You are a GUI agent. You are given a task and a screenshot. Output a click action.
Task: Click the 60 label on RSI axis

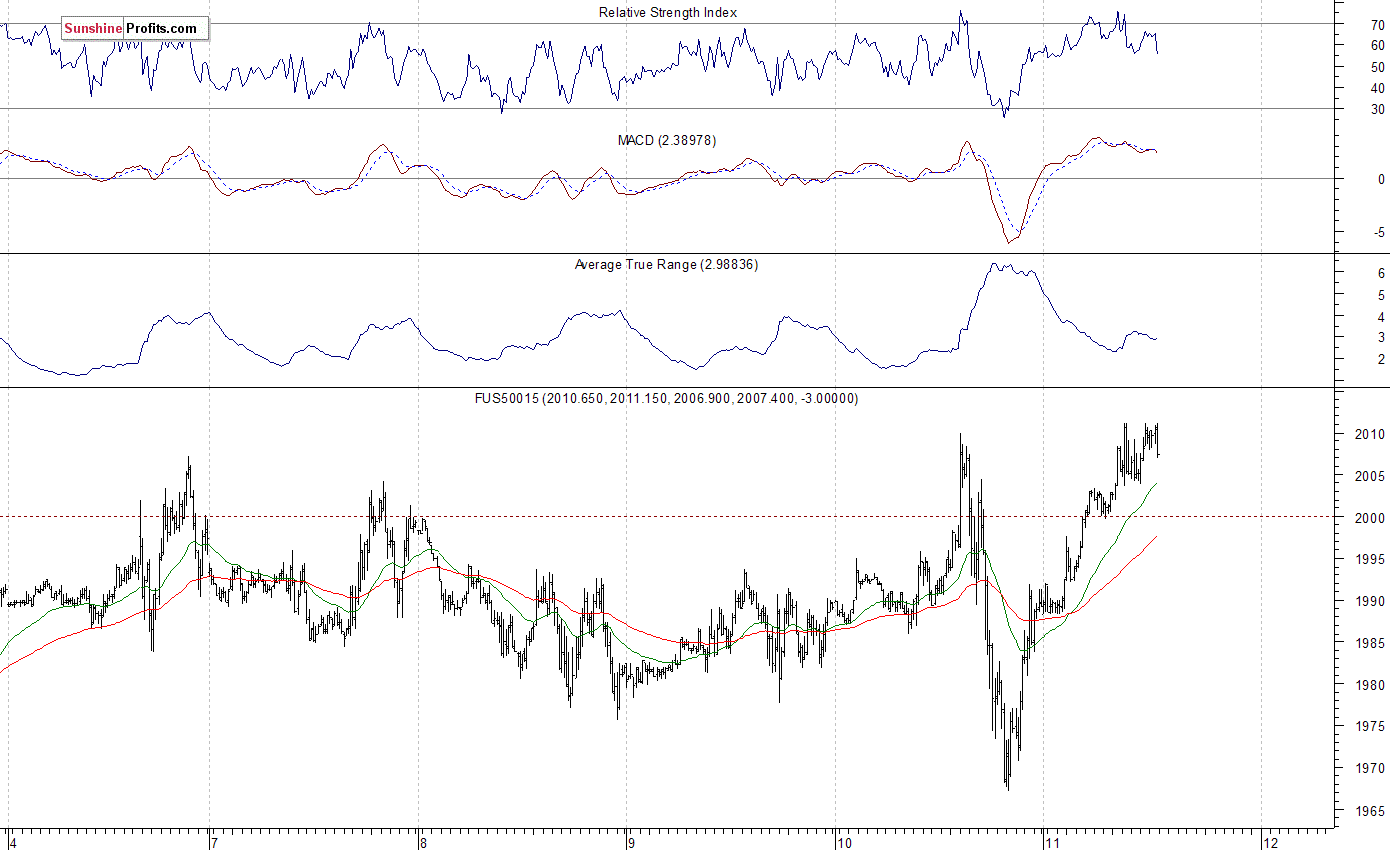(x=1378, y=46)
